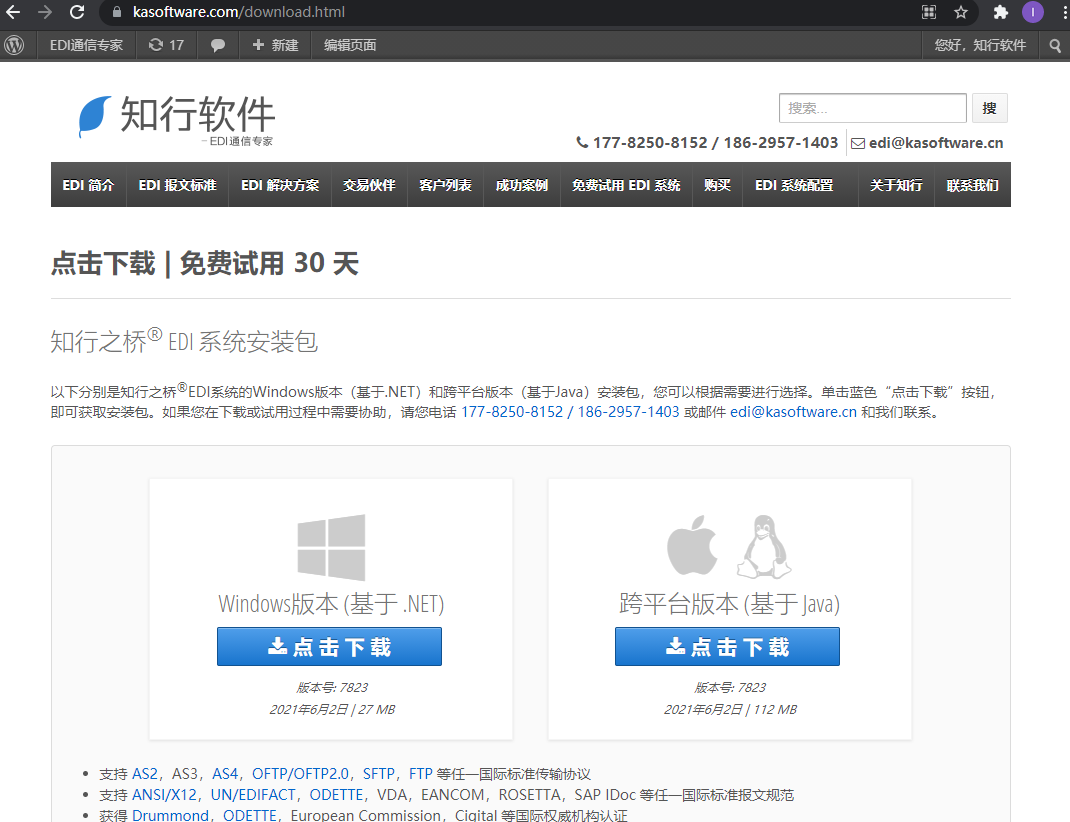Viewport: 1070px width, 822px height.
Task: Click the email envelope icon in header
Action: coord(858,143)
